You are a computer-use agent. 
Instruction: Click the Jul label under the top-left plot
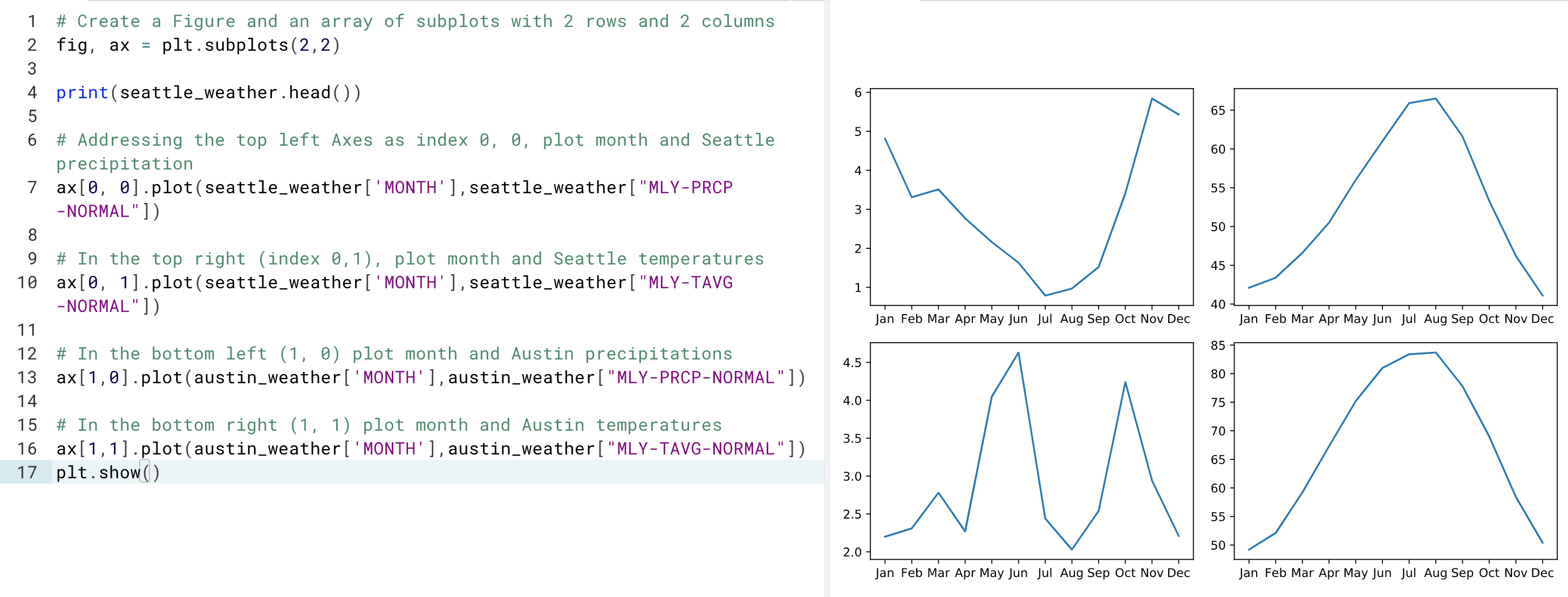(1045, 318)
